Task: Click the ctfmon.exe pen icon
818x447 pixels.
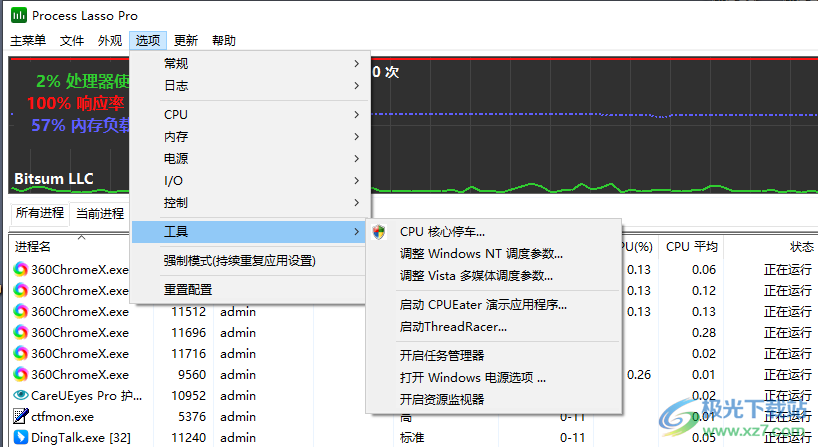Action: pyautogui.click(x=20, y=416)
